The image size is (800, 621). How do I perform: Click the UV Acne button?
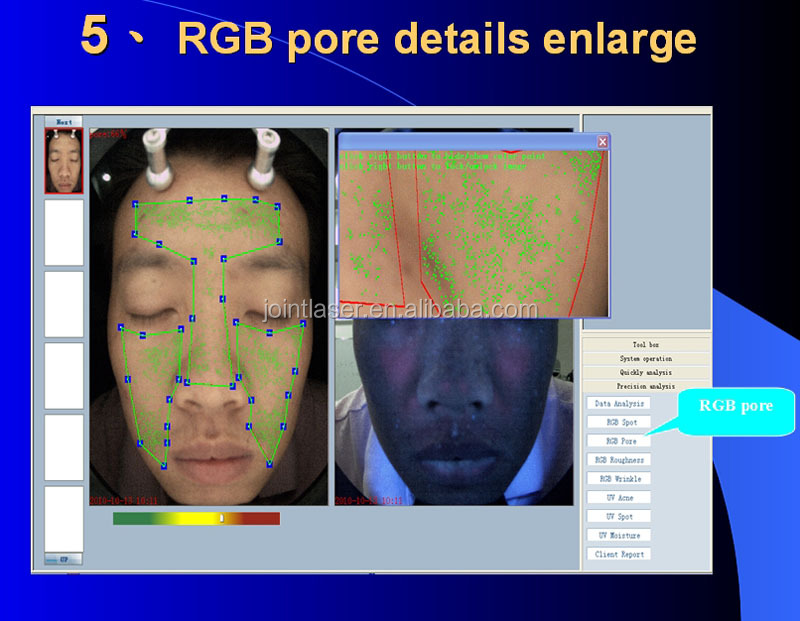(619, 498)
